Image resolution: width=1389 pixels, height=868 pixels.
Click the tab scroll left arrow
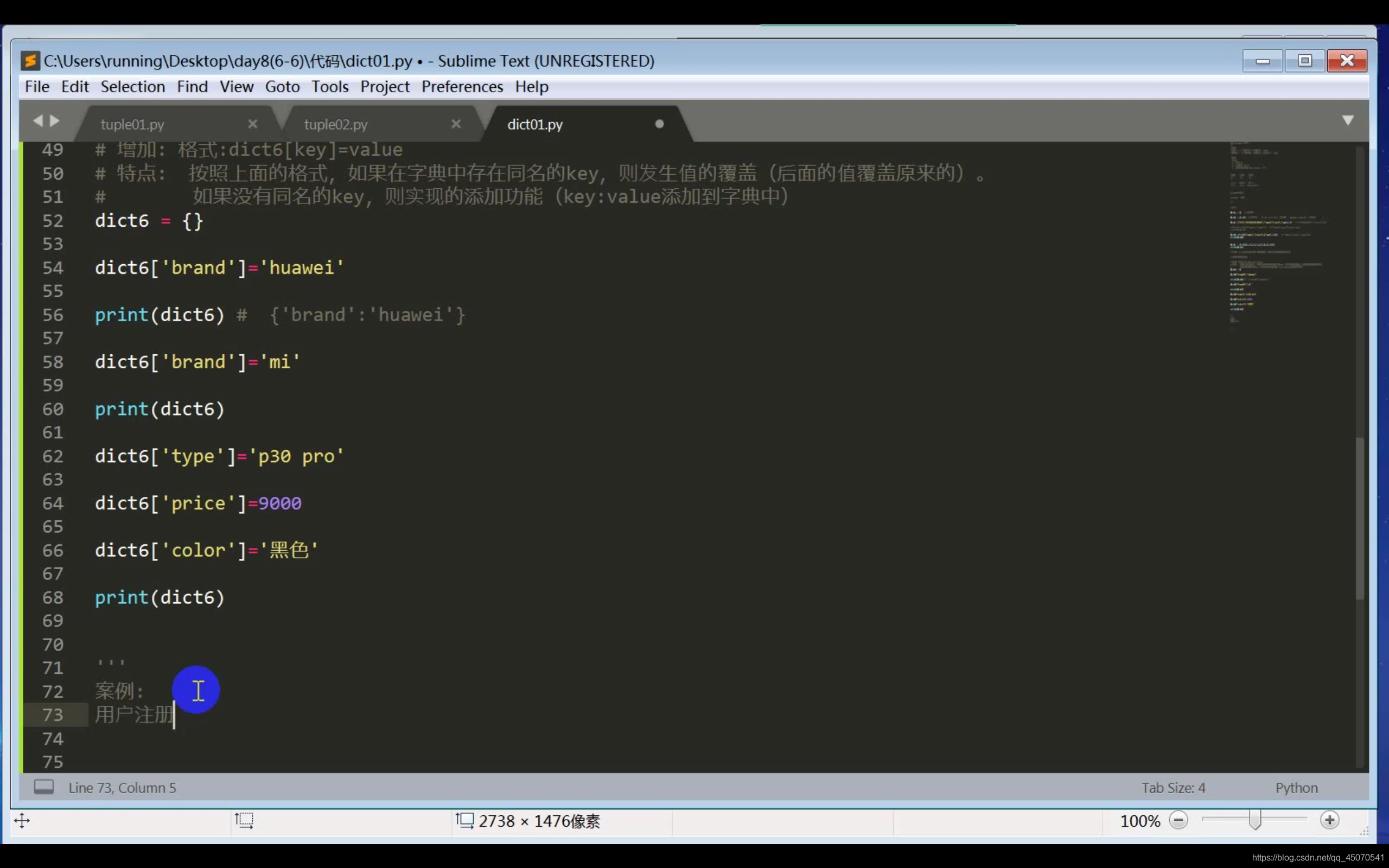[x=38, y=120]
